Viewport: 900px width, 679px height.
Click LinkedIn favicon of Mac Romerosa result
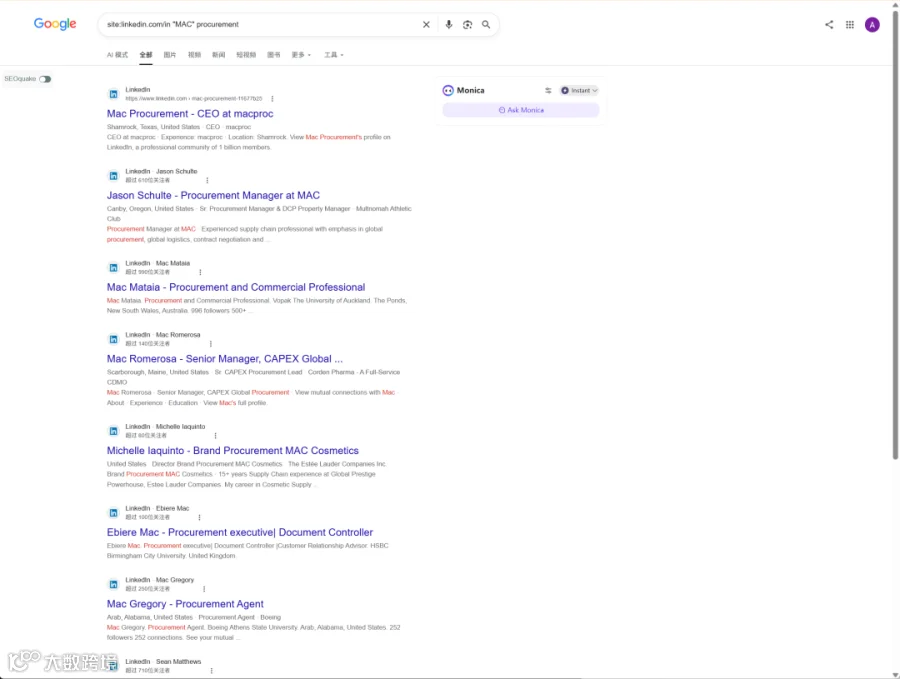pos(114,339)
